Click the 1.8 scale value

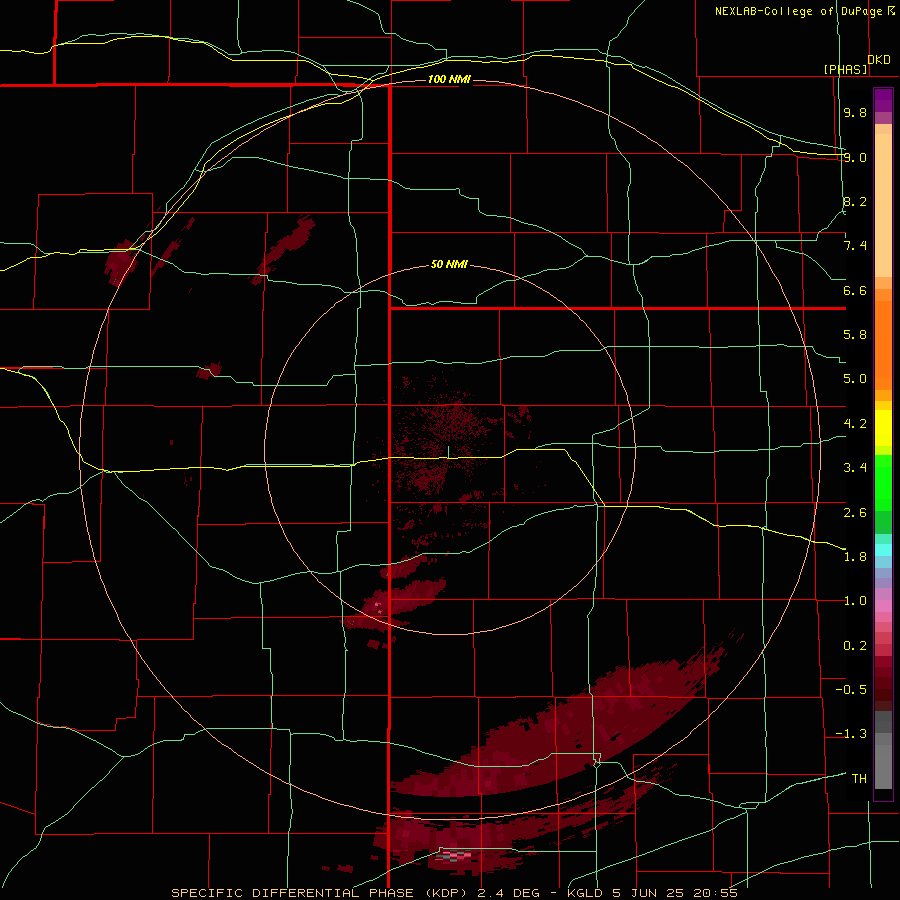[x=855, y=557]
